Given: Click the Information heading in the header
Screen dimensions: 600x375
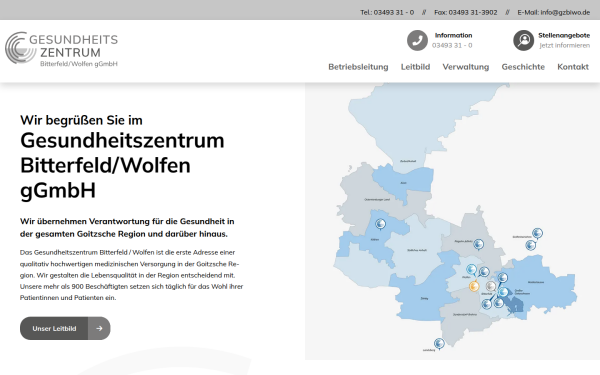Looking at the screenshot, I should point(453,35).
